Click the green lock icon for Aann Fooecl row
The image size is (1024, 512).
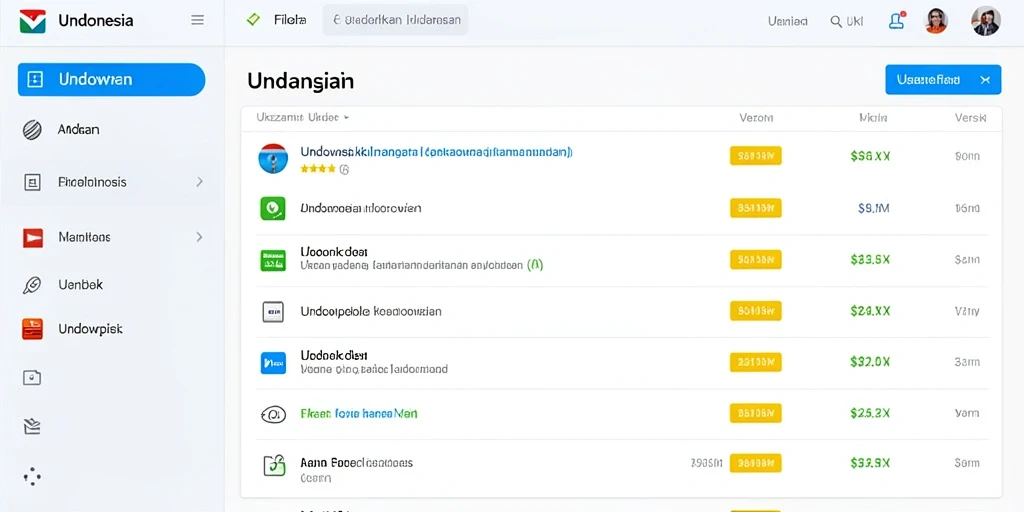click(274, 464)
